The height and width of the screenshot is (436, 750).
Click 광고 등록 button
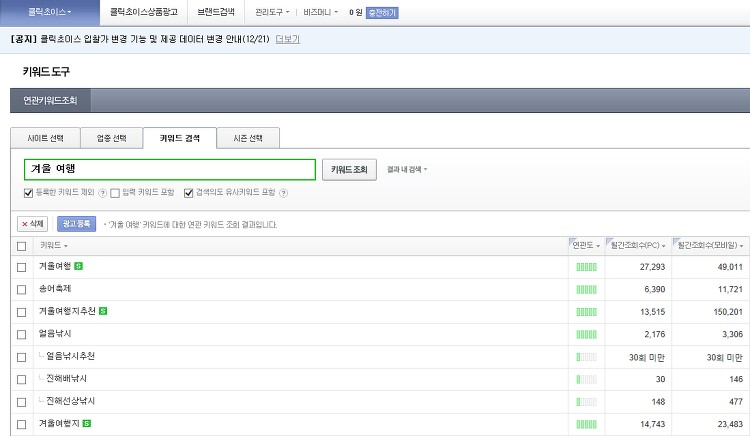coord(77,224)
